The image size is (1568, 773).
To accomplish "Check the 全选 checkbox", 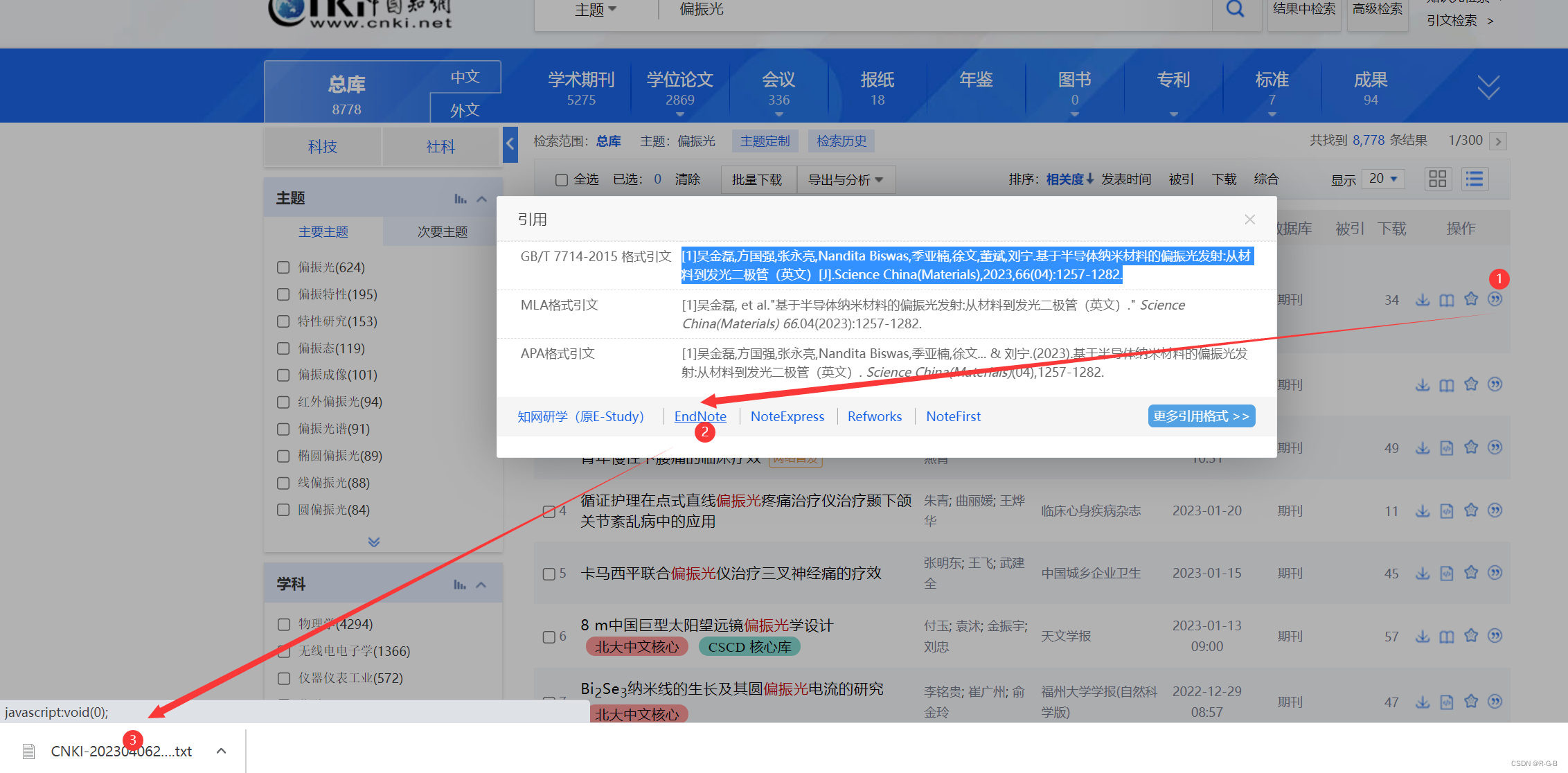I will (562, 180).
